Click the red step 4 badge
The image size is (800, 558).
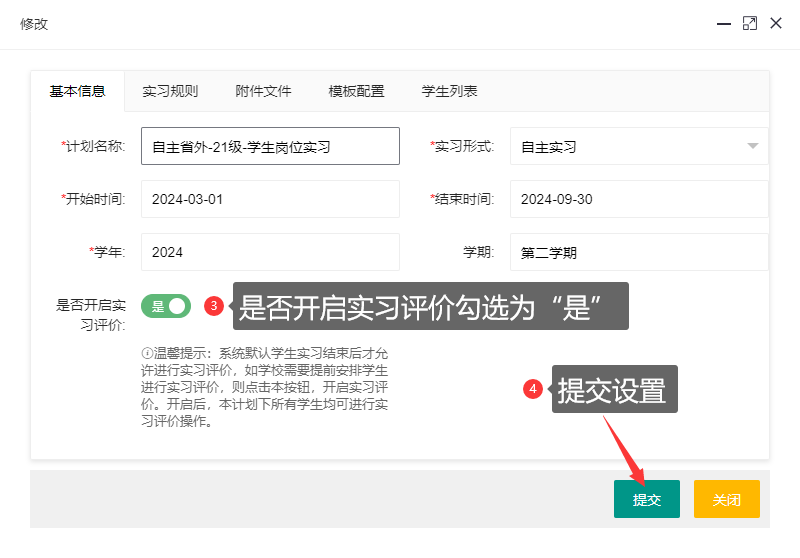tap(533, 389)
